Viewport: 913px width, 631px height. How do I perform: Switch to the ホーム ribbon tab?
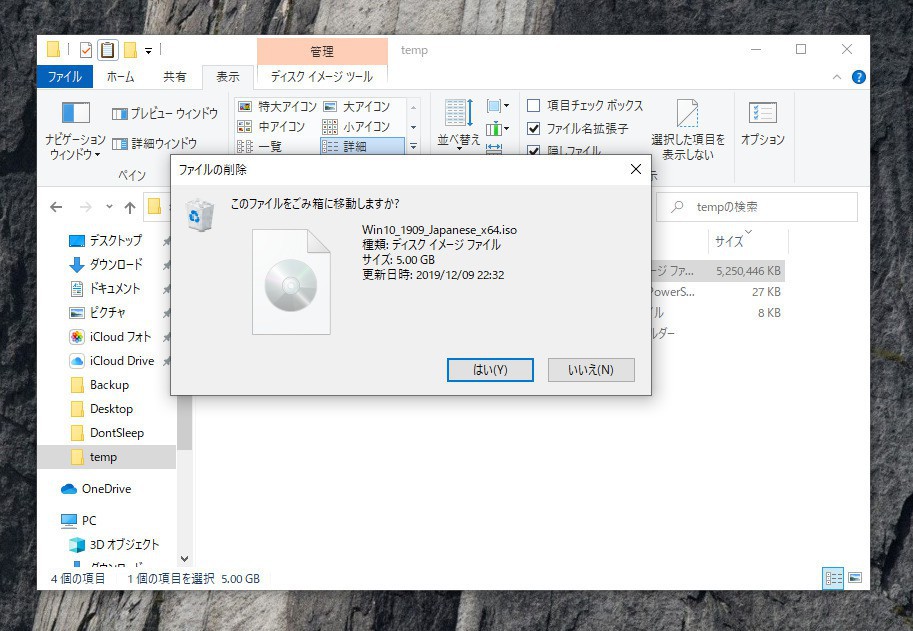[121, 76]
